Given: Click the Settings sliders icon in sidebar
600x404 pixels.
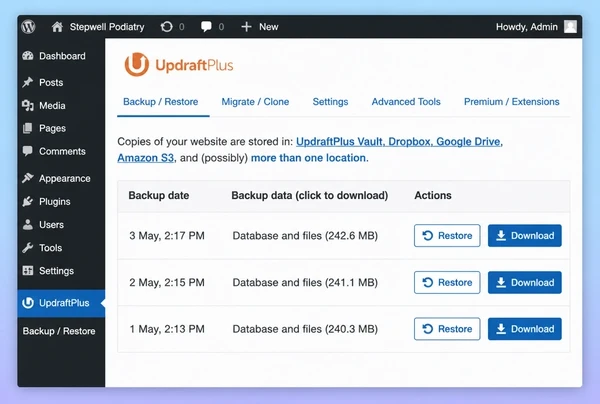Looking at the screenshot, I should tap(28, 270).
